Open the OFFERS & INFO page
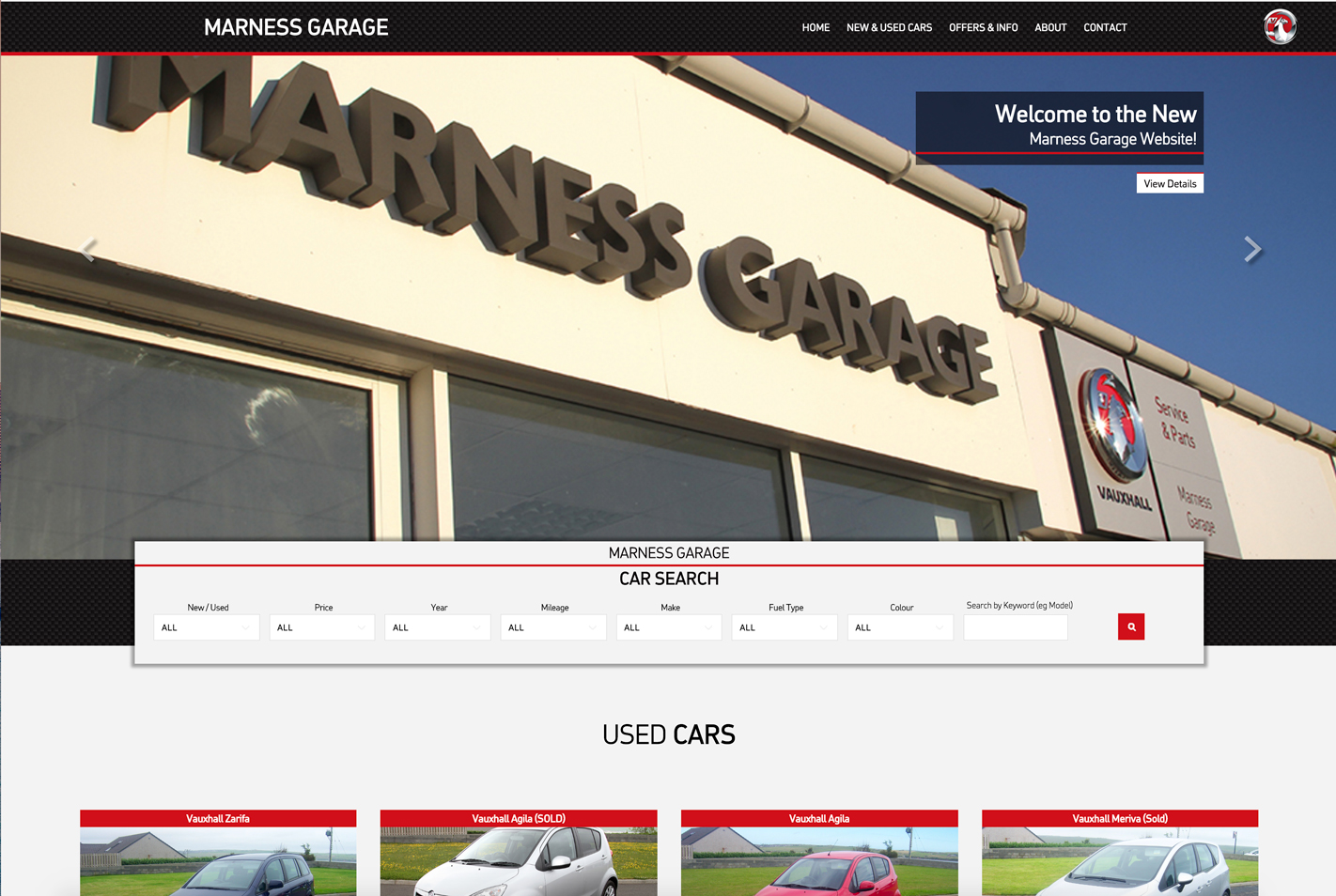 coord(984,27)
